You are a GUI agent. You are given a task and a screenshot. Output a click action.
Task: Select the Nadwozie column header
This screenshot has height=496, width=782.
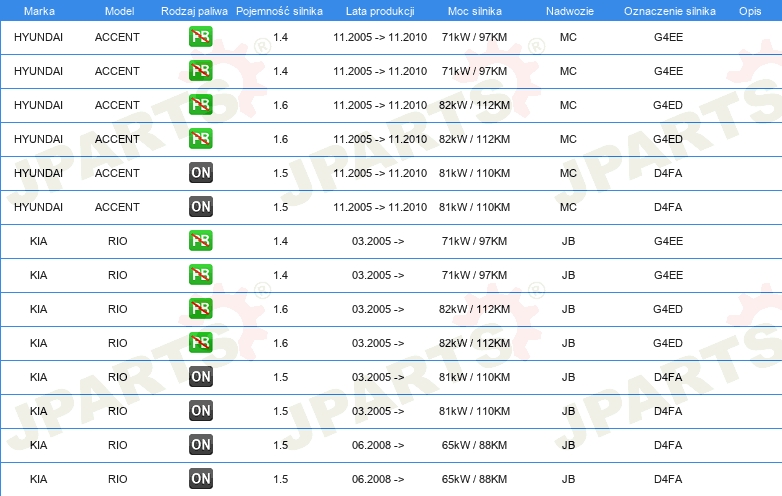click(x=570, y=11)
